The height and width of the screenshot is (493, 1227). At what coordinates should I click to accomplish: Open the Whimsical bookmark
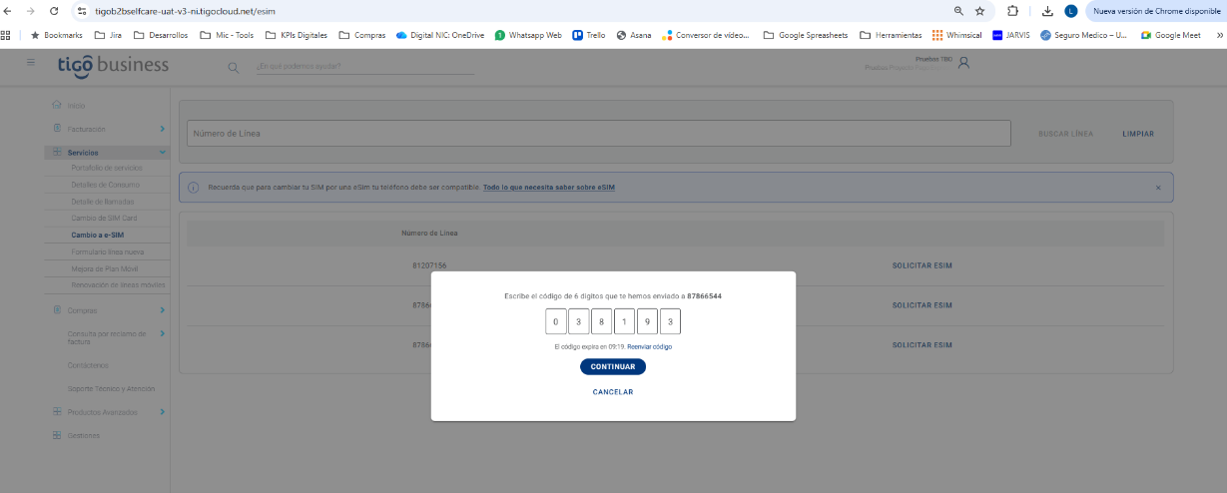pyautogui.click(x=957, y=35)
